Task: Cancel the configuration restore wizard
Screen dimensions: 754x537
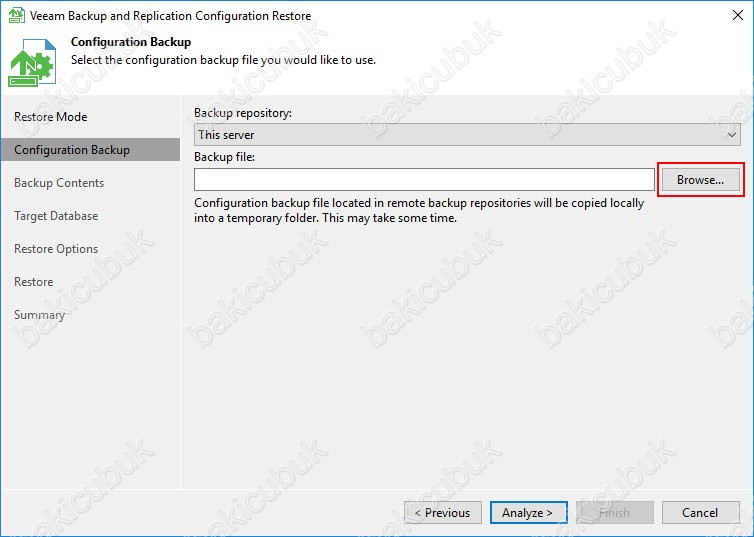Action: (701, 513)
